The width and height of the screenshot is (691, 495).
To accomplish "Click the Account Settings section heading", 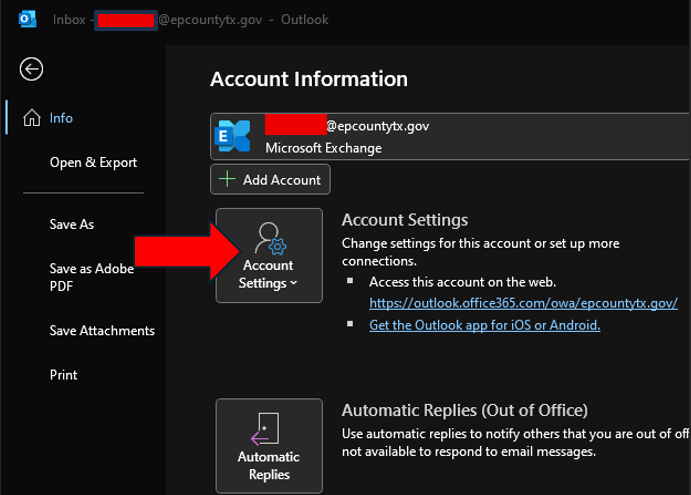I will [405, 220].
